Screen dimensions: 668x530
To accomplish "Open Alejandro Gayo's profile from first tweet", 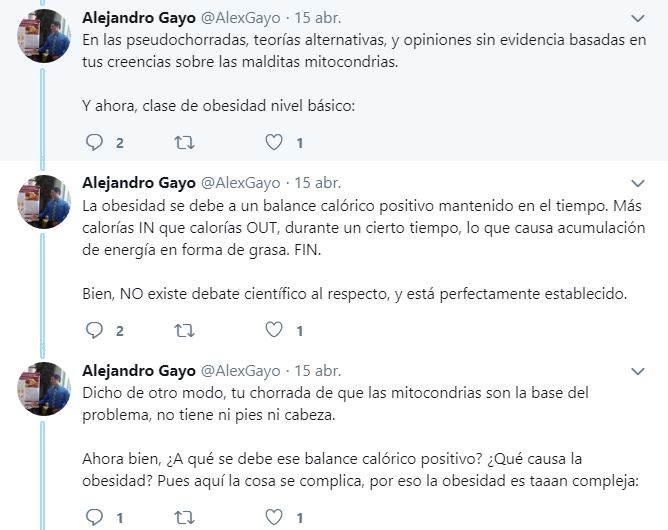I will pos(138,18).
